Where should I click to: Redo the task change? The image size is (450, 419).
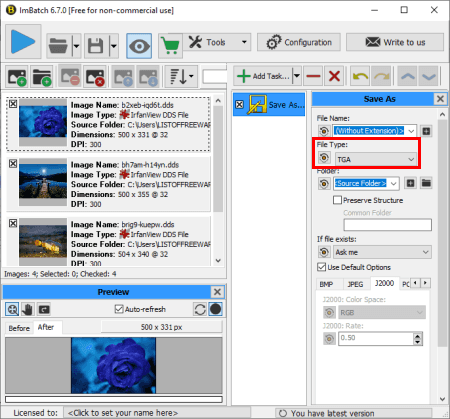381,76
